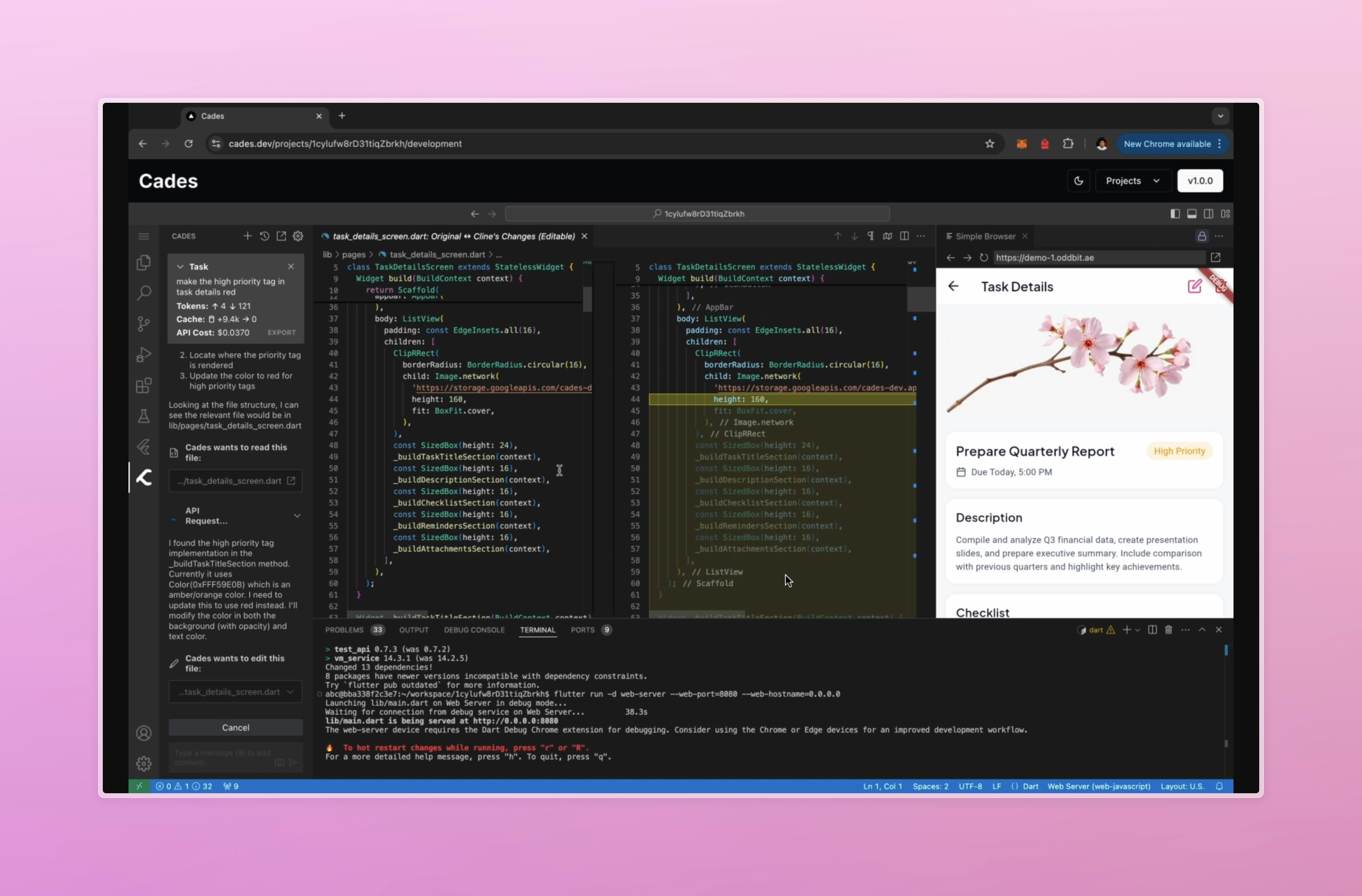This screenshot has width=1362, height=896.
Task: Open the Accounts icon in the activity bar
Action: coord(144,733)
